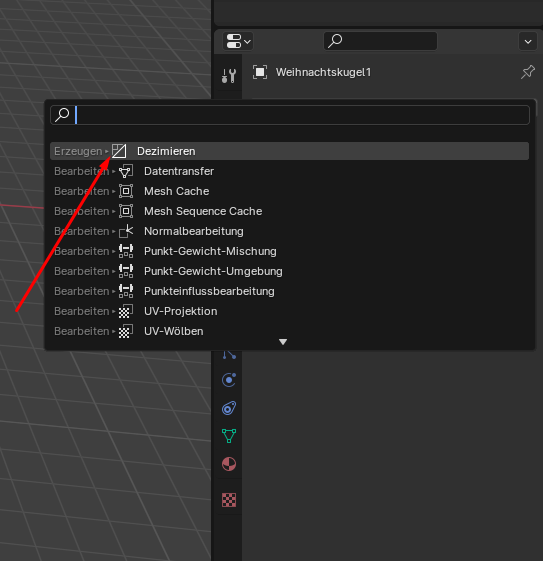This screenshot has width=543, height=561.
Task: Select the Dezimieren modifier entry
Action: (289, 151)
